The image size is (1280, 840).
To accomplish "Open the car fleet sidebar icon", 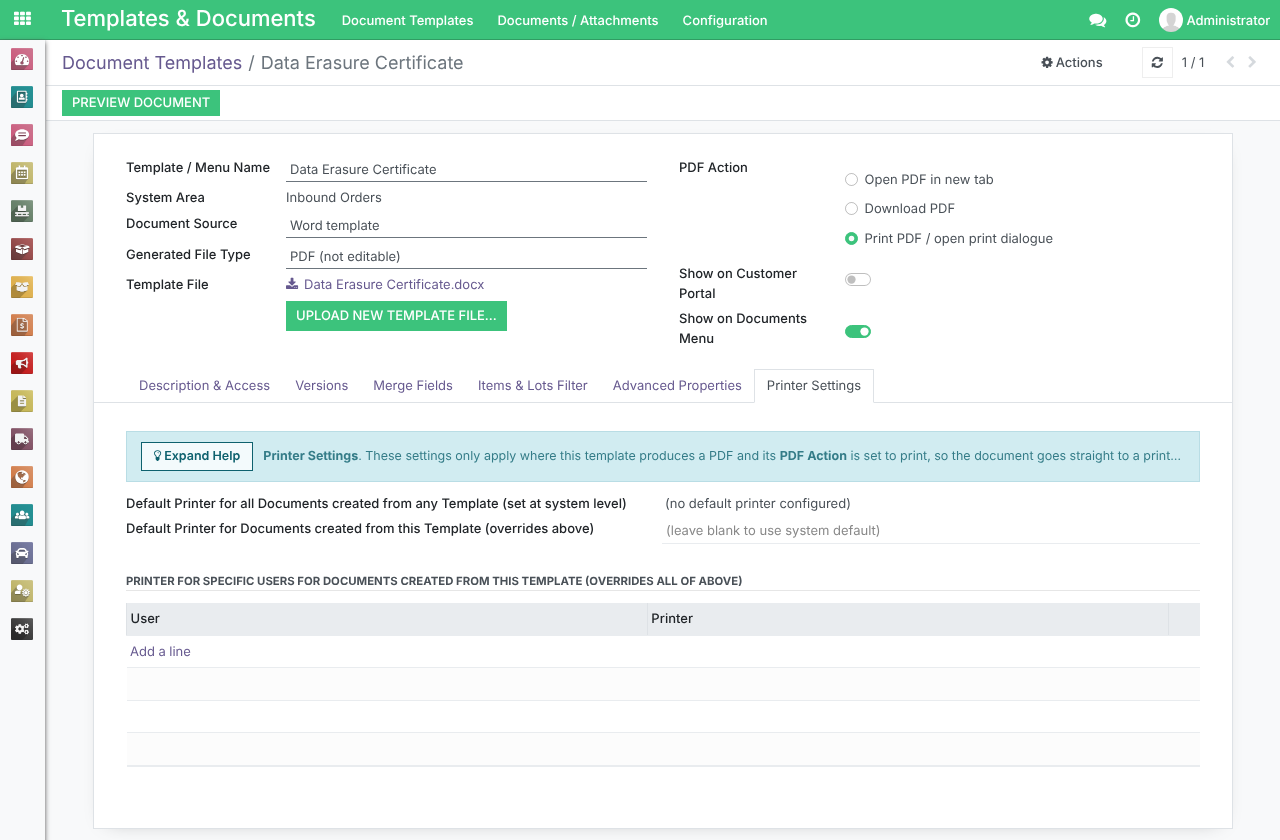I will [22, 553].
